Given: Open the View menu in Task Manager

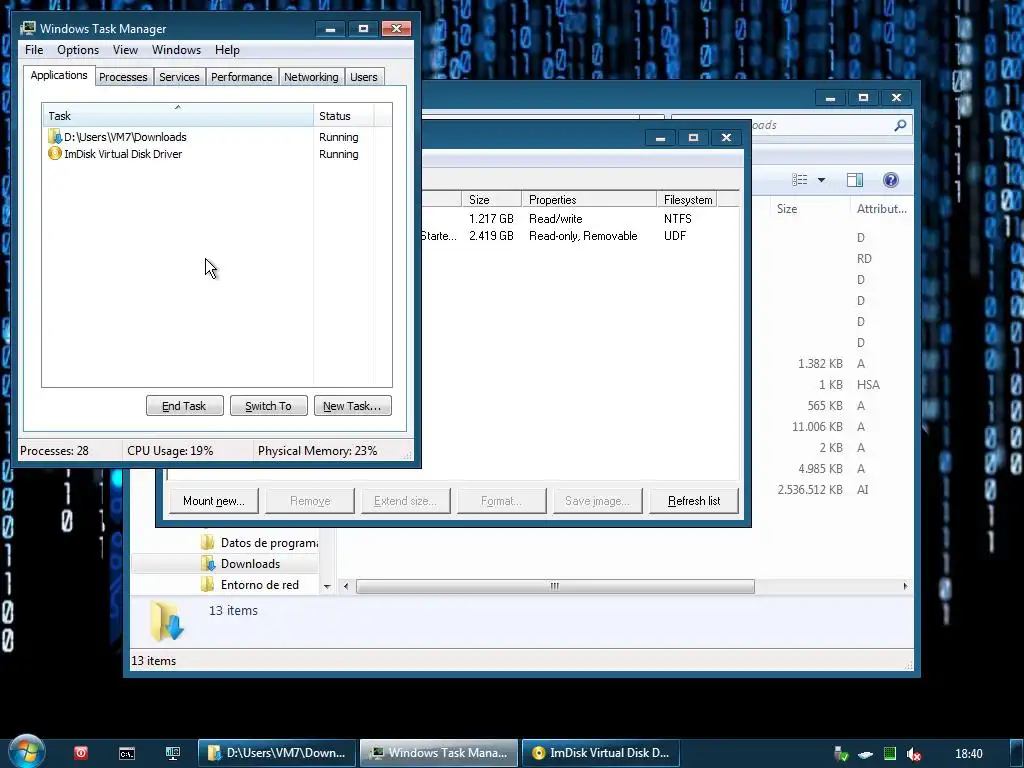Looking at the screenshot, I should point(125,50).
